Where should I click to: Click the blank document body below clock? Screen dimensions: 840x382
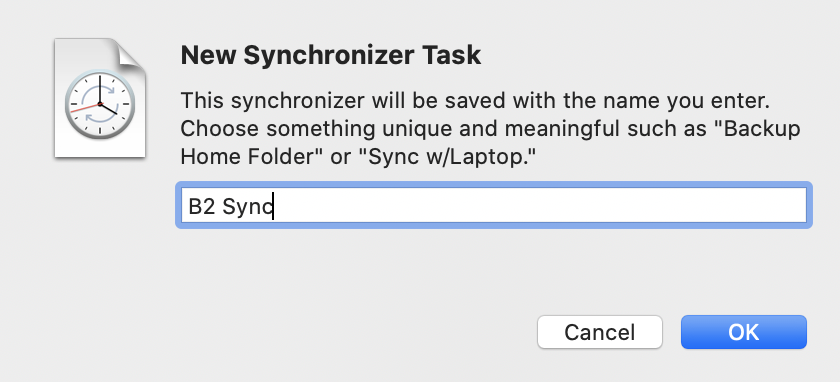click(100, 149)
